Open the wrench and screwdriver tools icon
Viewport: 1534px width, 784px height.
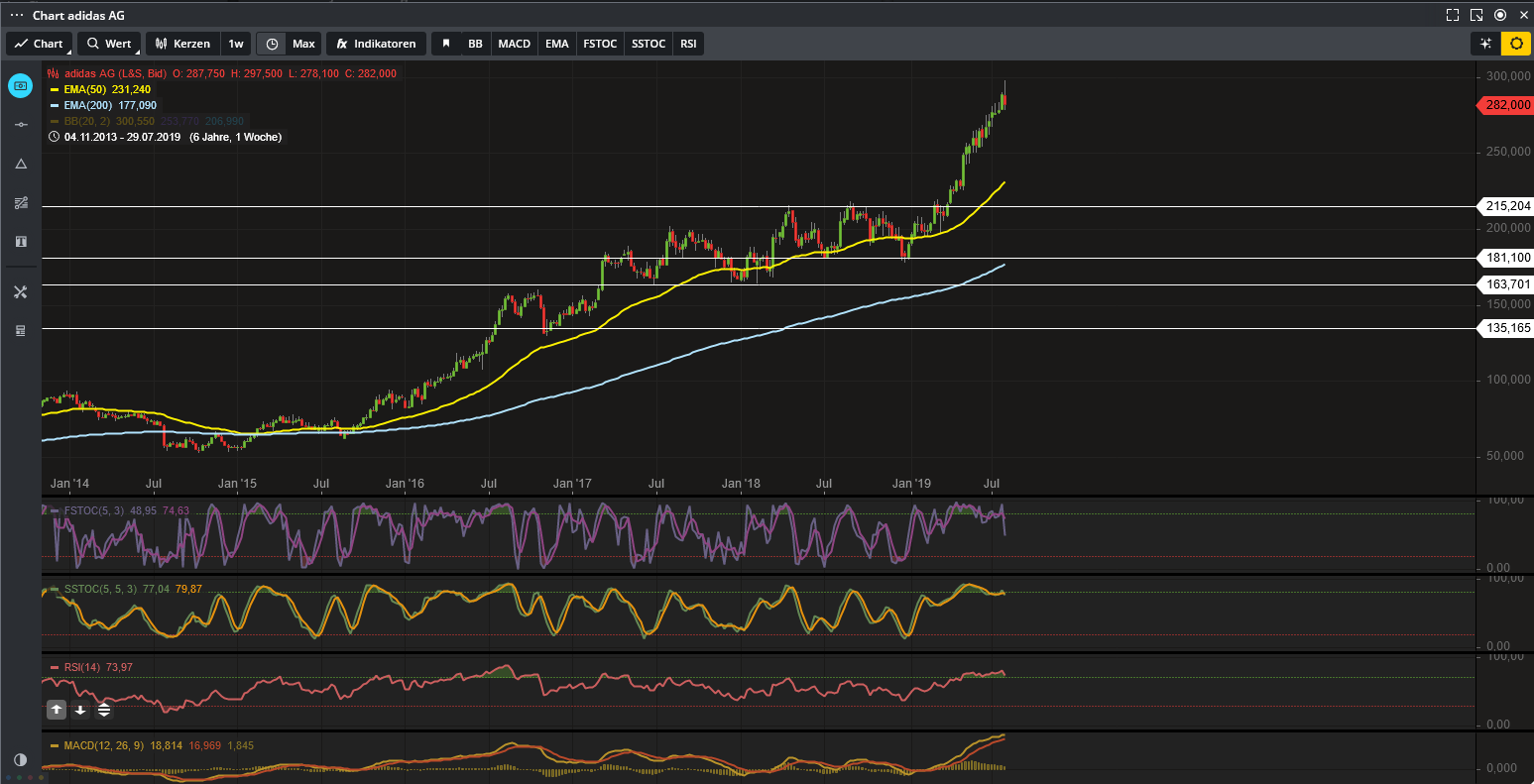pos(20,292)
